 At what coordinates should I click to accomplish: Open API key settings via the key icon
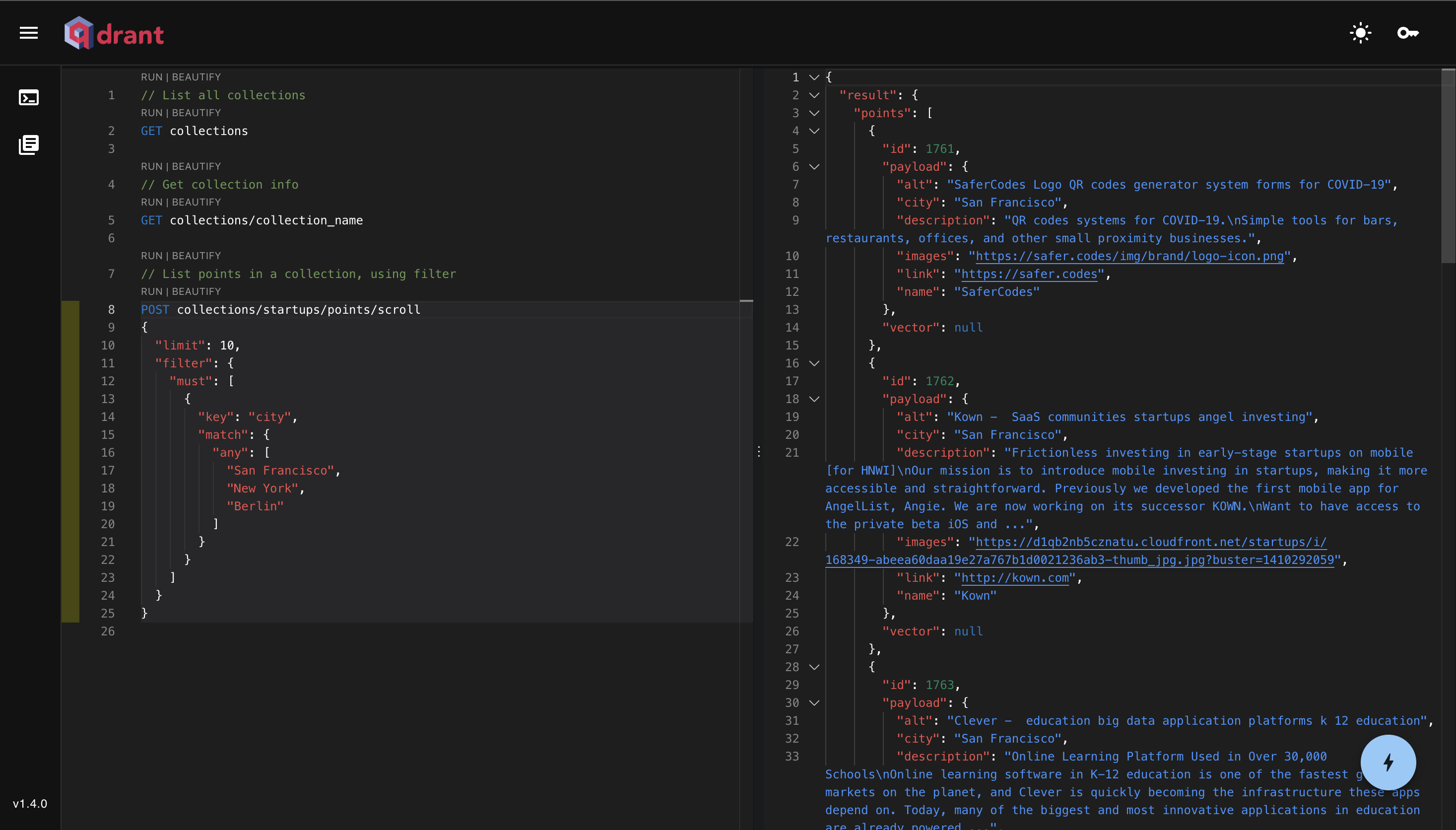[1407, 32]
